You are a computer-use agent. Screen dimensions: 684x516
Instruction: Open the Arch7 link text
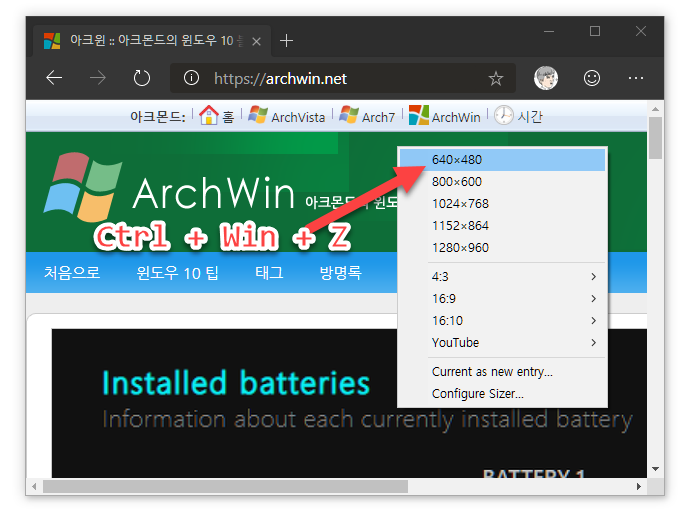tap(378, 117)
